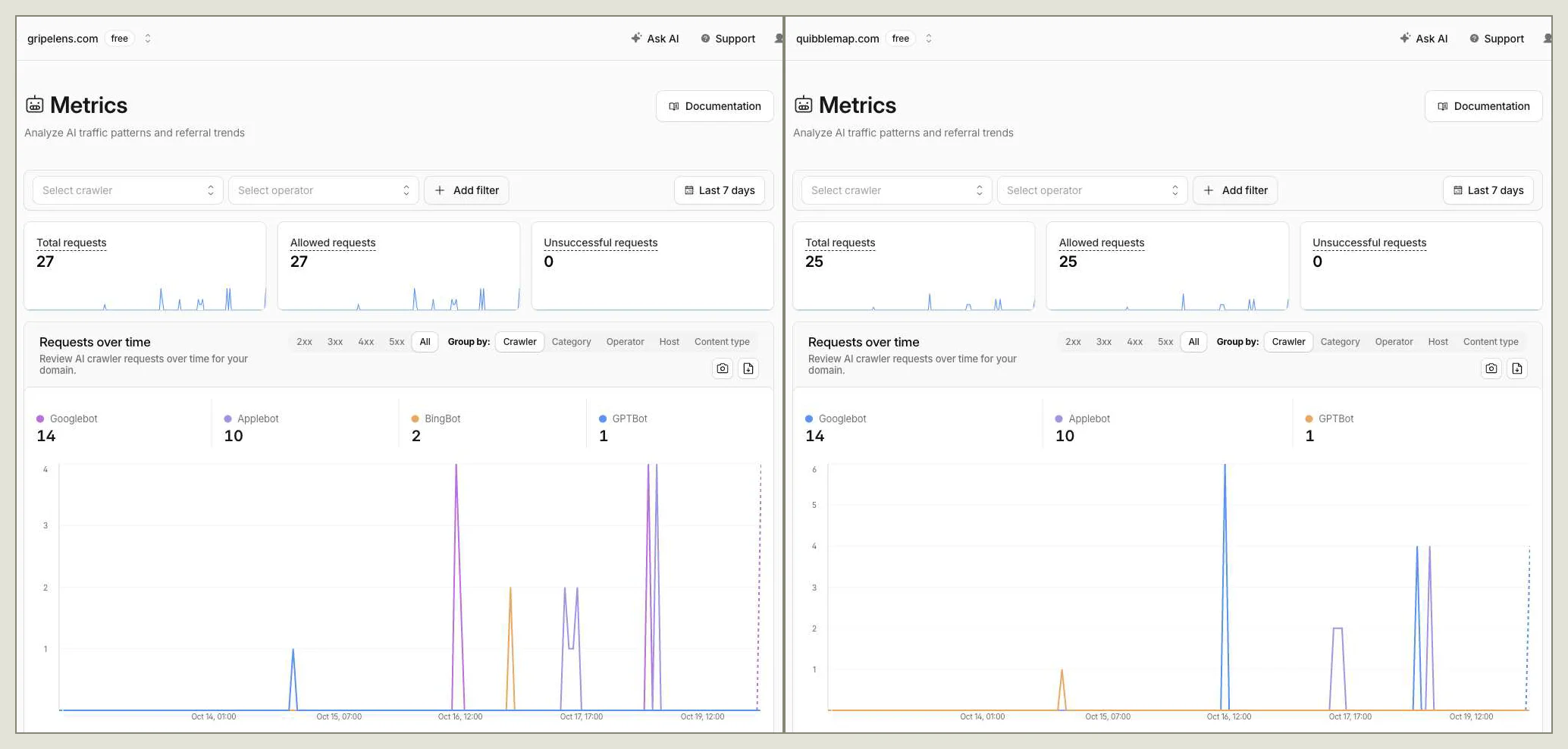The height and width of the screenshot is (749, 1568).
Task: Select All status filter in gripelens chart
Action: [425, 342]
